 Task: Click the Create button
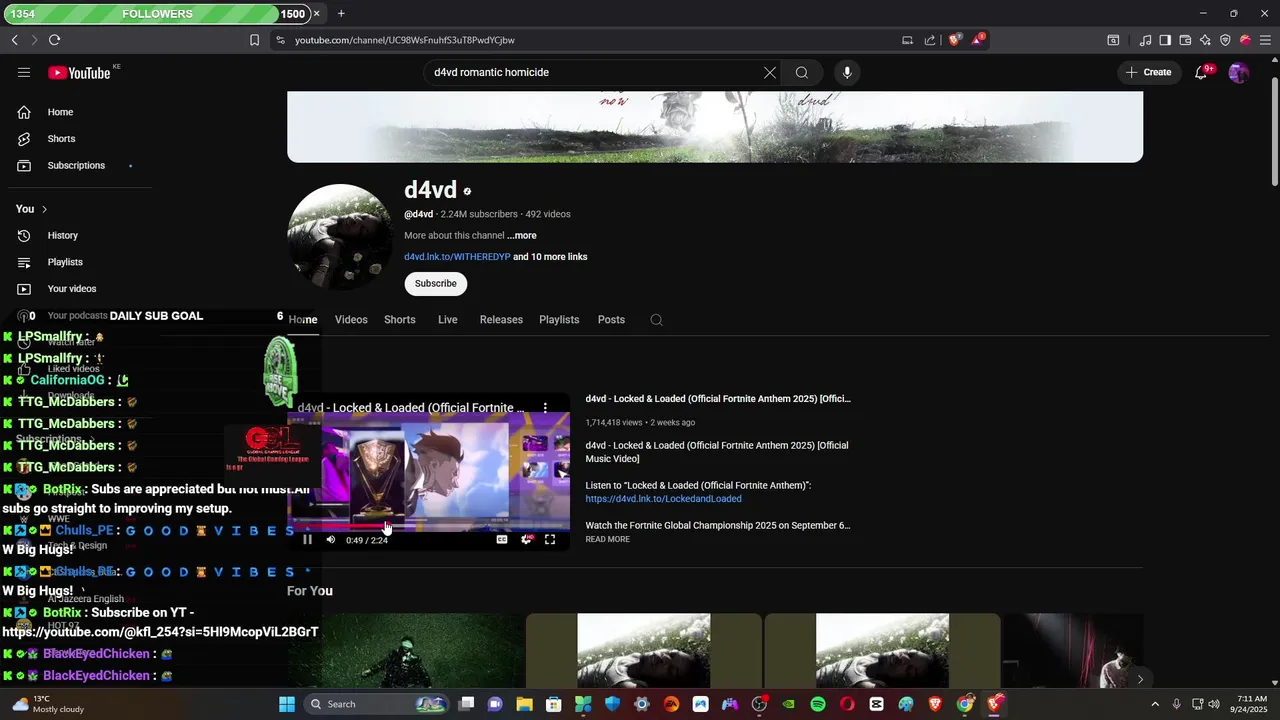[1148, 72]
